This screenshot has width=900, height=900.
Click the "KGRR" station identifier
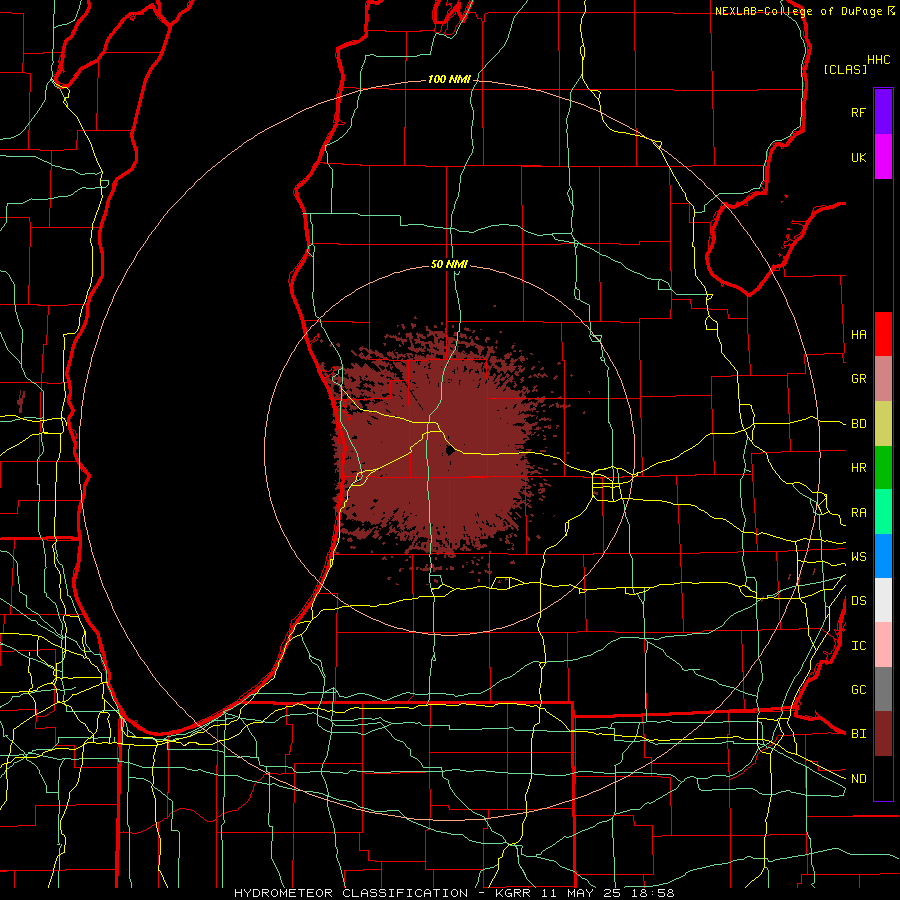point(513,893)
